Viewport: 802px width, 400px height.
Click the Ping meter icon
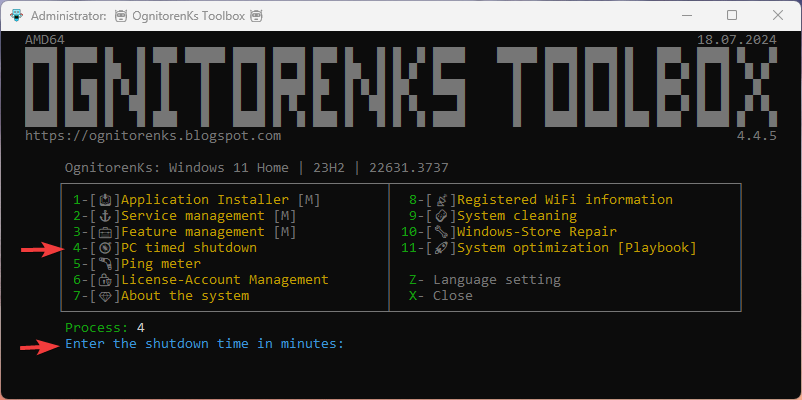pyautogui.click(x=105, y=264)
